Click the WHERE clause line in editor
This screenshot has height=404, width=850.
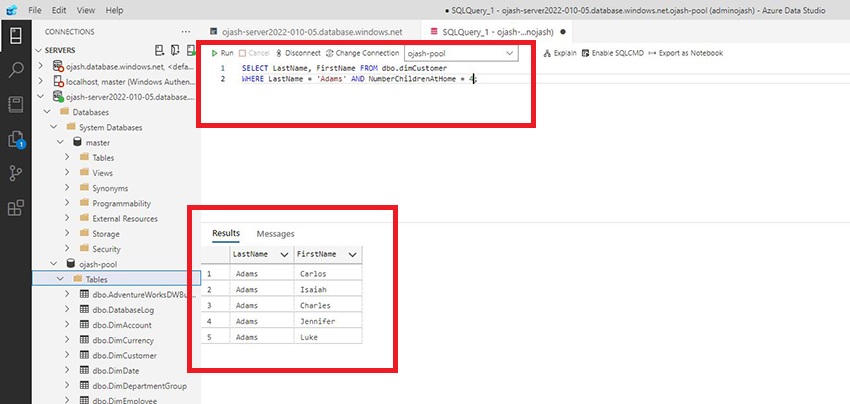(359, 79)
